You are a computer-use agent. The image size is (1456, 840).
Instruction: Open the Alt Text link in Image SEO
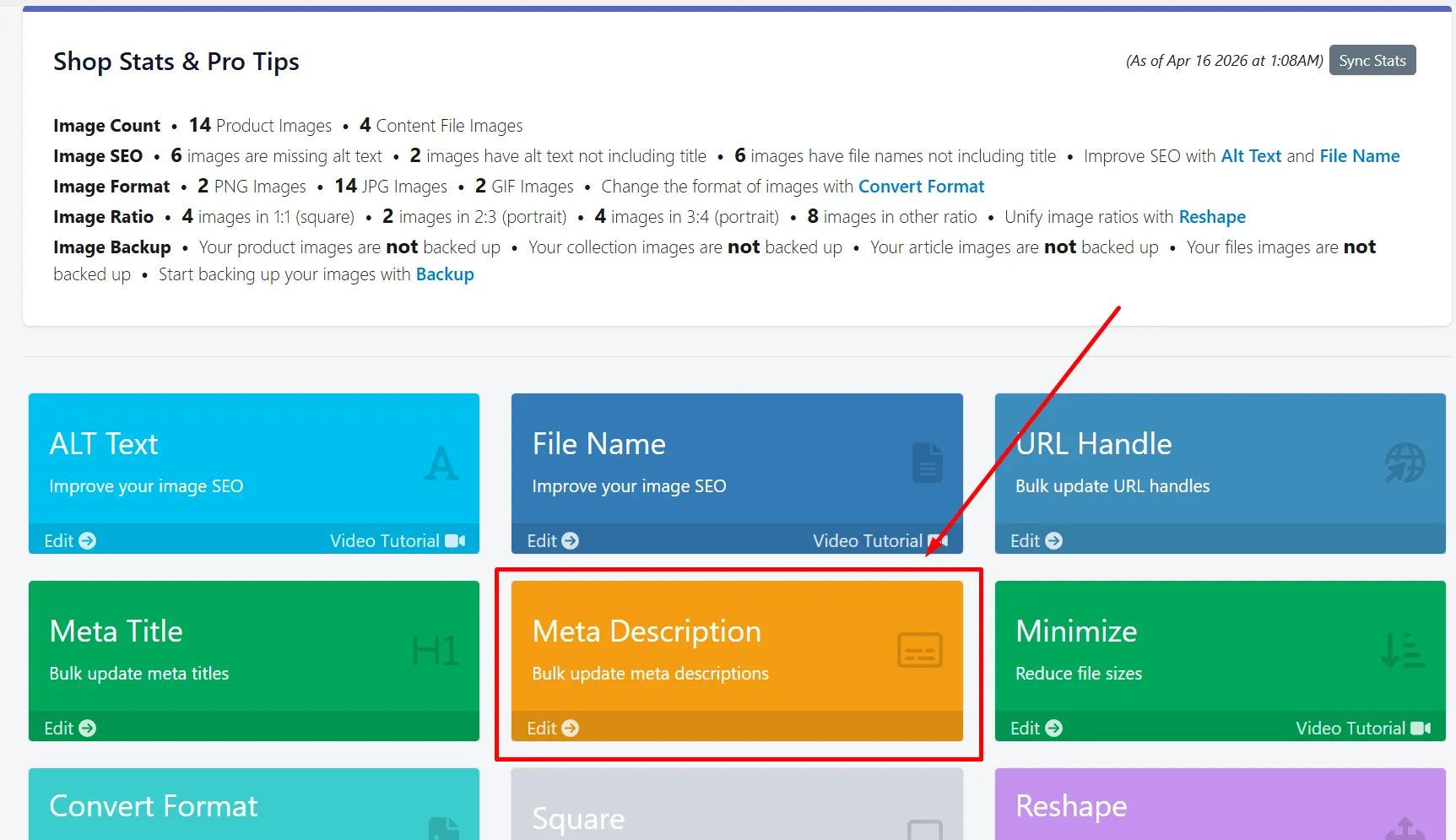click(x=1251, y=156)
